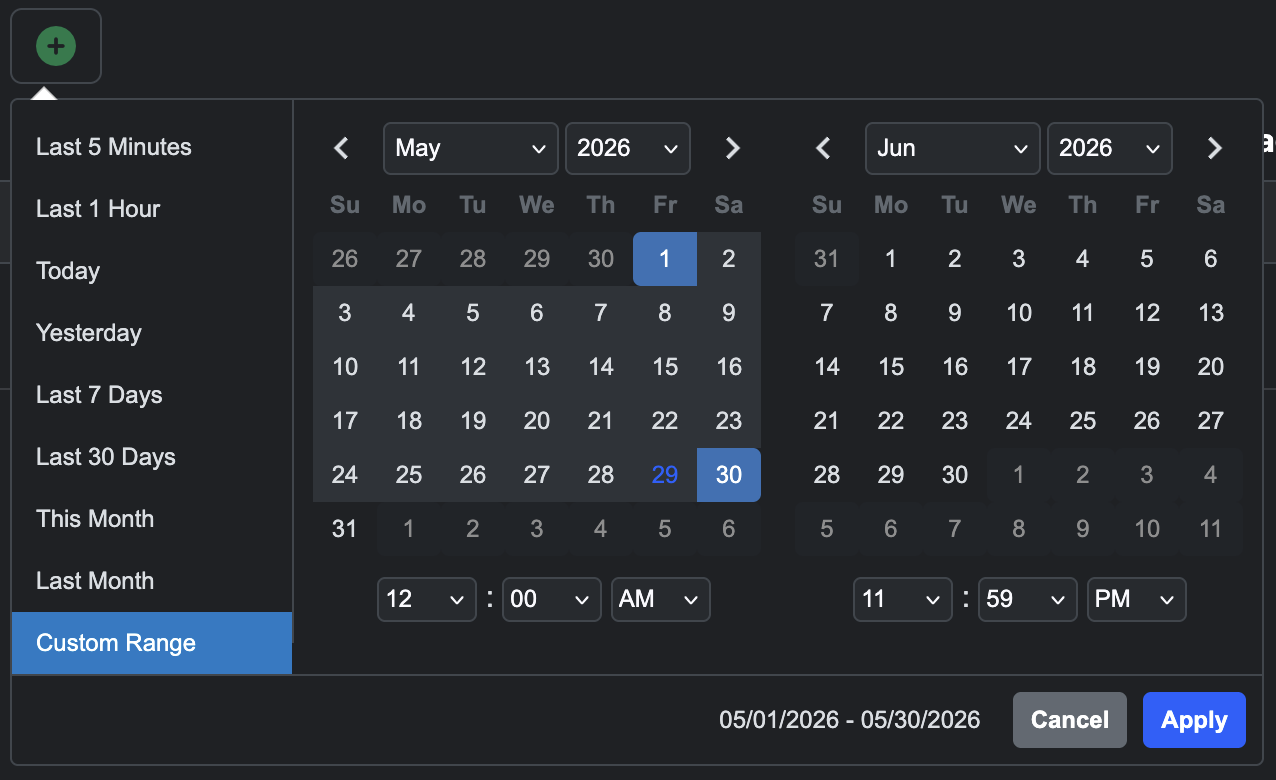This screenshot has height=780, width=1276.
Task: Select May 31 in left calendar
Action: [345, 529]
